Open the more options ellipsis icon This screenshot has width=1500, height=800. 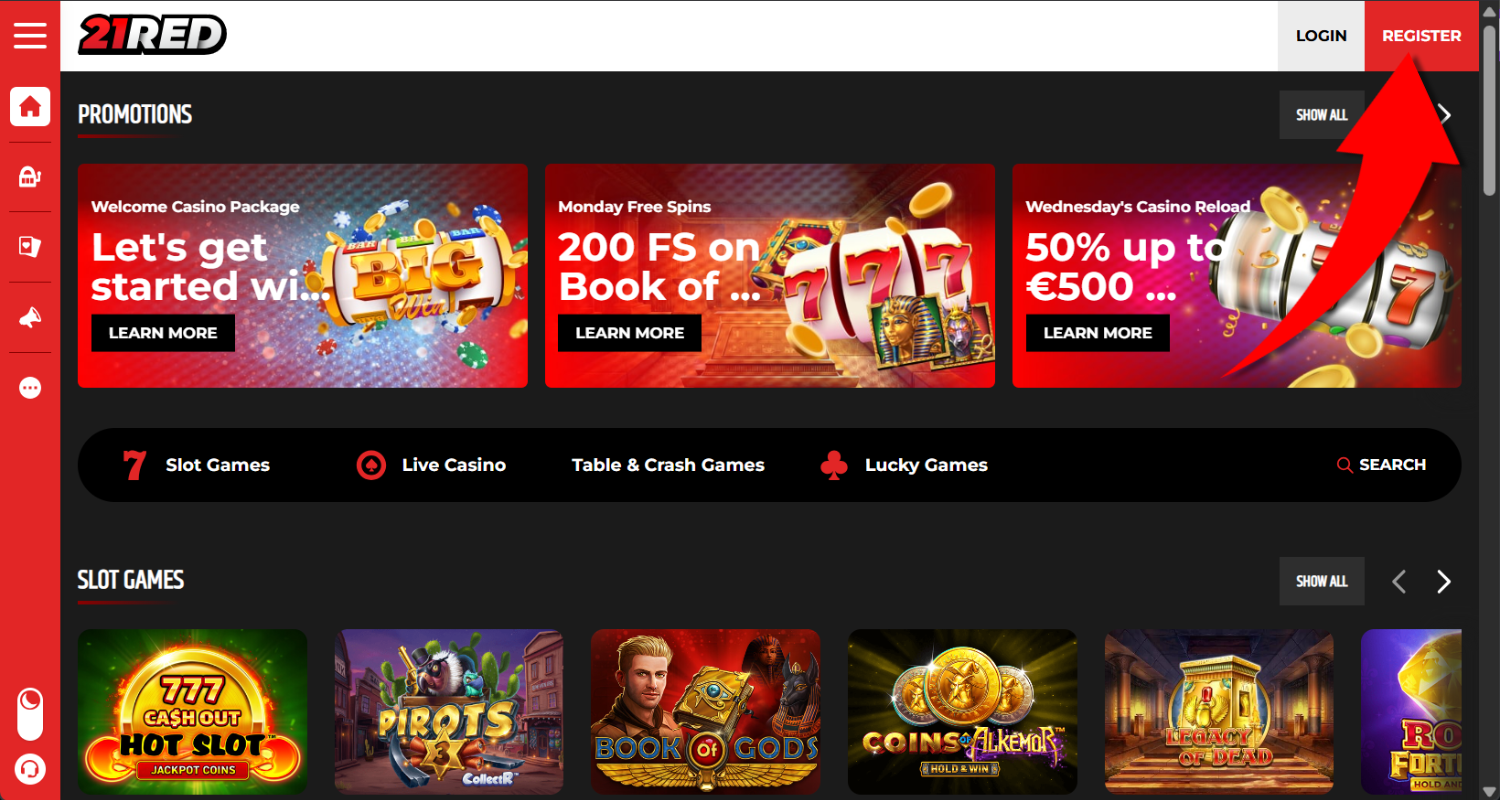(30, 388)
